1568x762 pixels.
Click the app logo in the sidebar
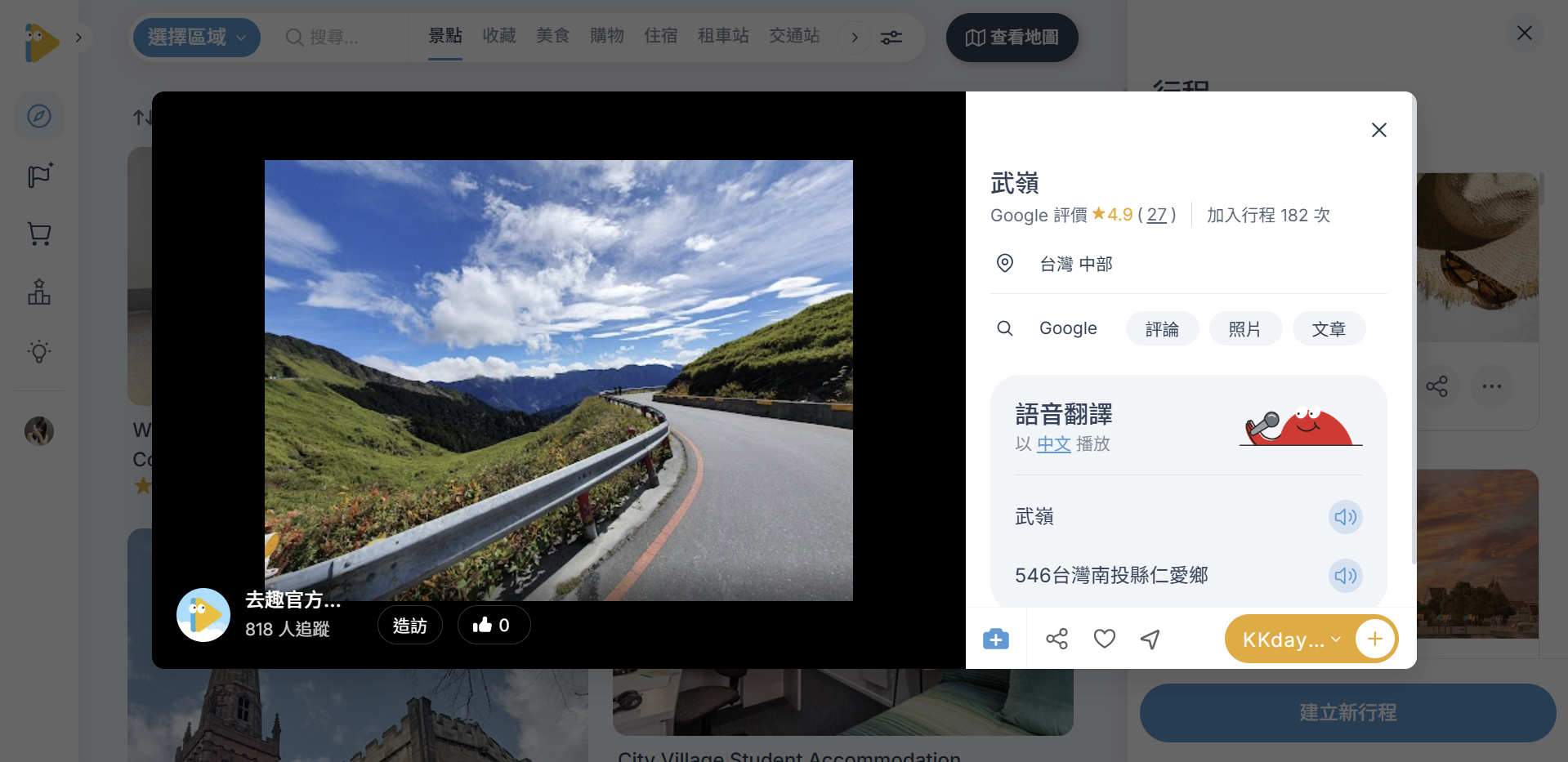(x=42, y=42)
